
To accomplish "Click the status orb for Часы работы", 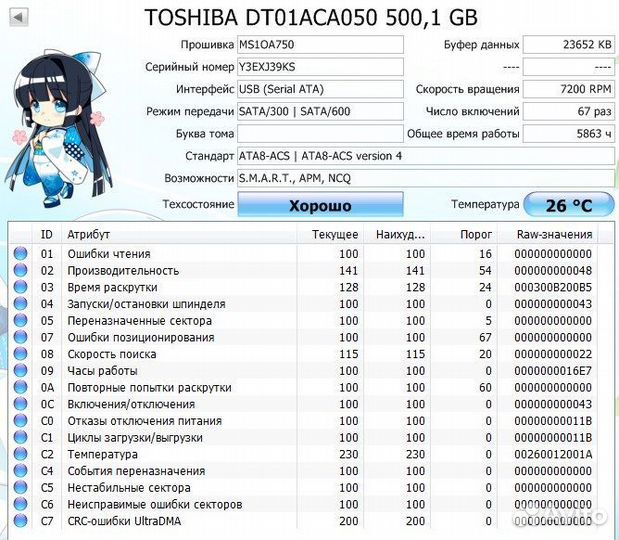I will pos(20,371).
